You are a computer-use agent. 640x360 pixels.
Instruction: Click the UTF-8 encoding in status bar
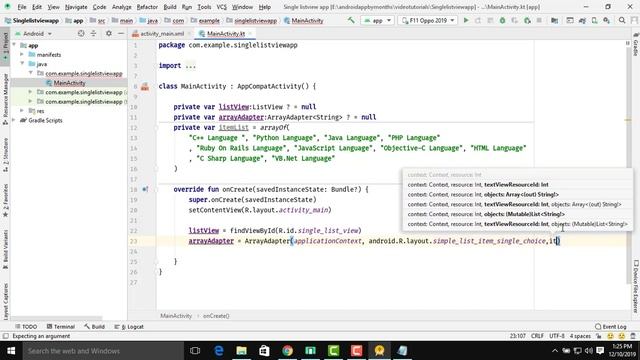pyautogui.click(x=557, y=336)
